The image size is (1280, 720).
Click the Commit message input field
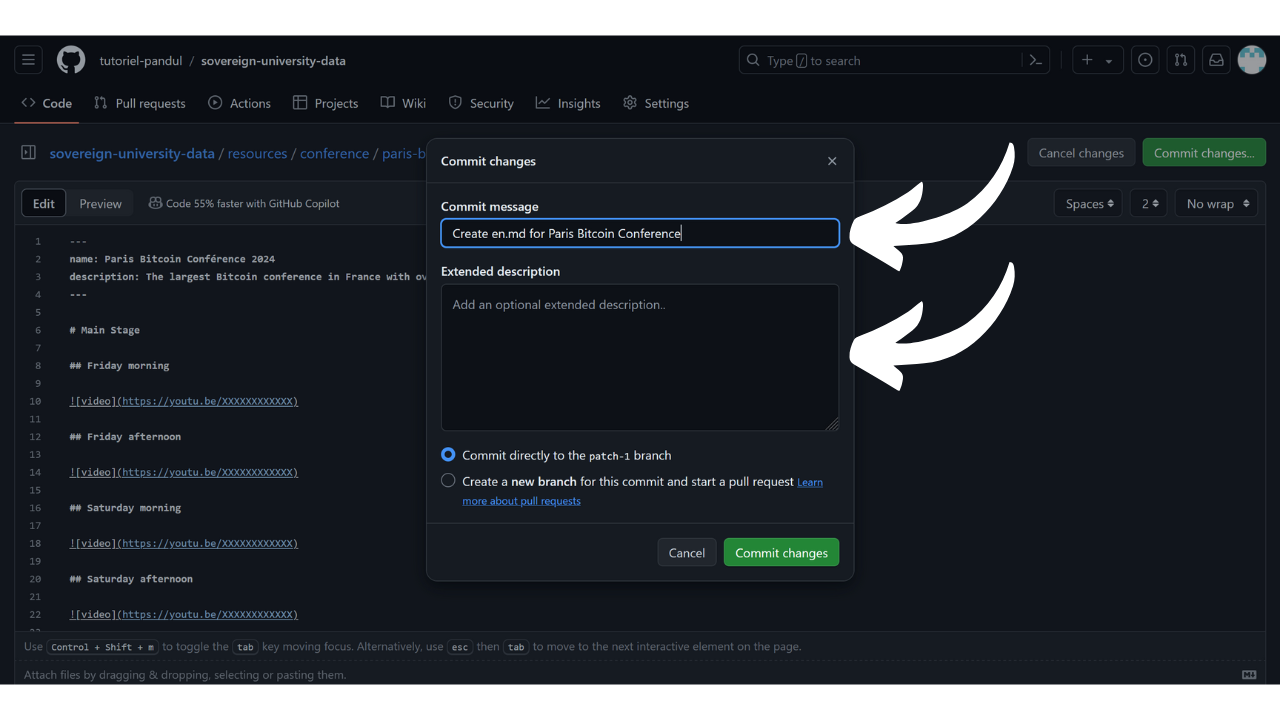pos(640,233)
